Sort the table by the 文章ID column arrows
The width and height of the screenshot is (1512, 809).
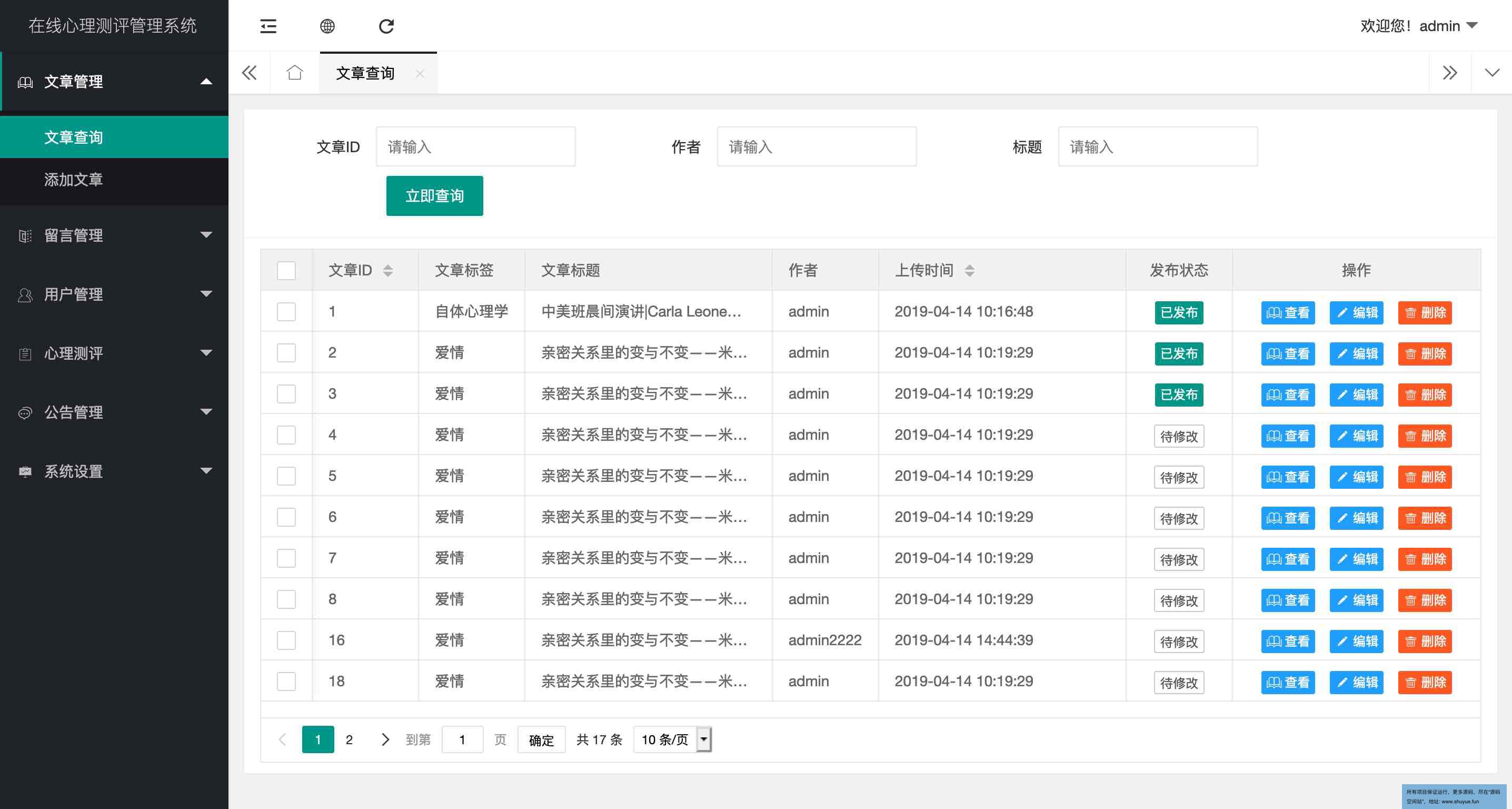388,271
